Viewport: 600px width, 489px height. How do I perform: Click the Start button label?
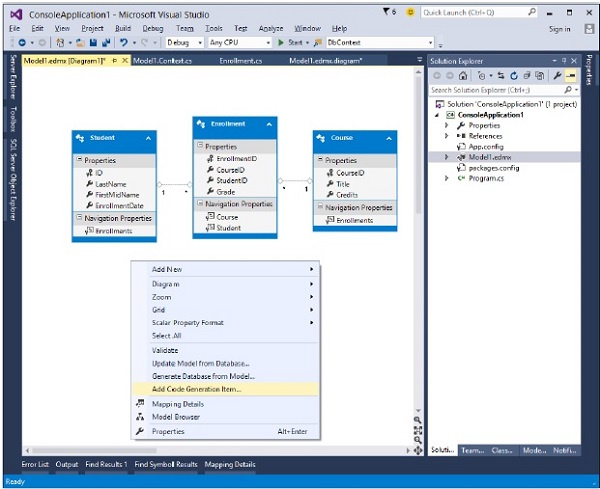[295, 42]
